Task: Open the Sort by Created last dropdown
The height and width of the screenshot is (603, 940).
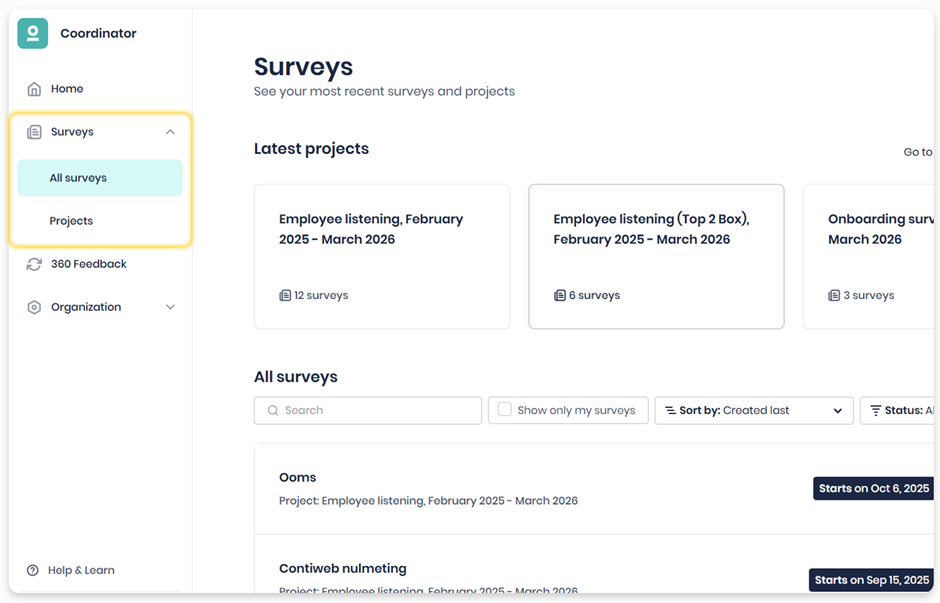Action: [x=754, y=411]
